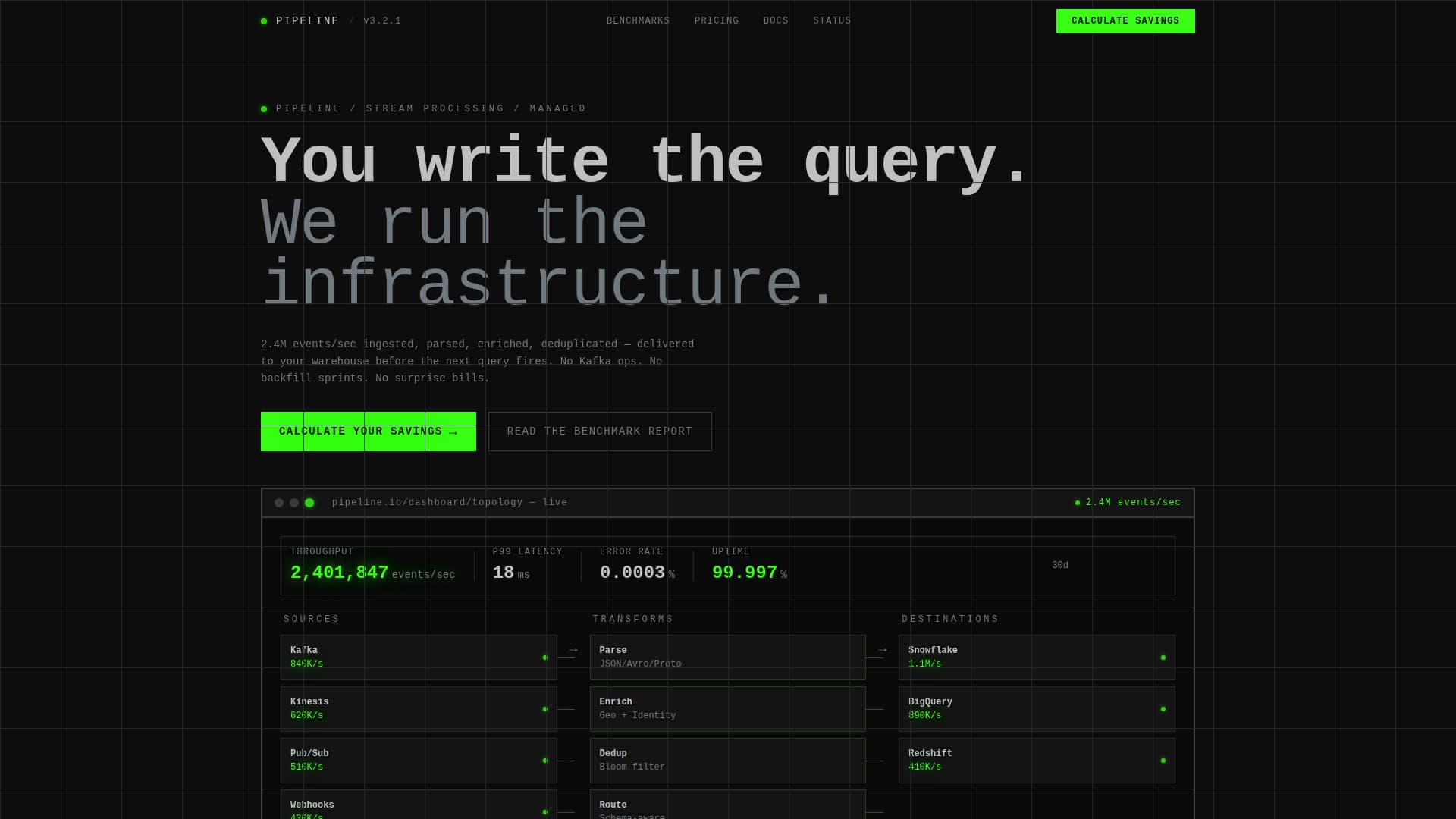
Task: Select the BigQuery destination node
Action: click(x=1037, y=709)
